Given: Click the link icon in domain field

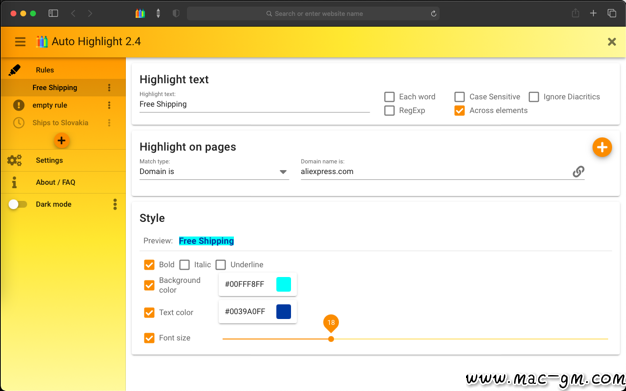Looking at the screenshot, I should (578, 172).
